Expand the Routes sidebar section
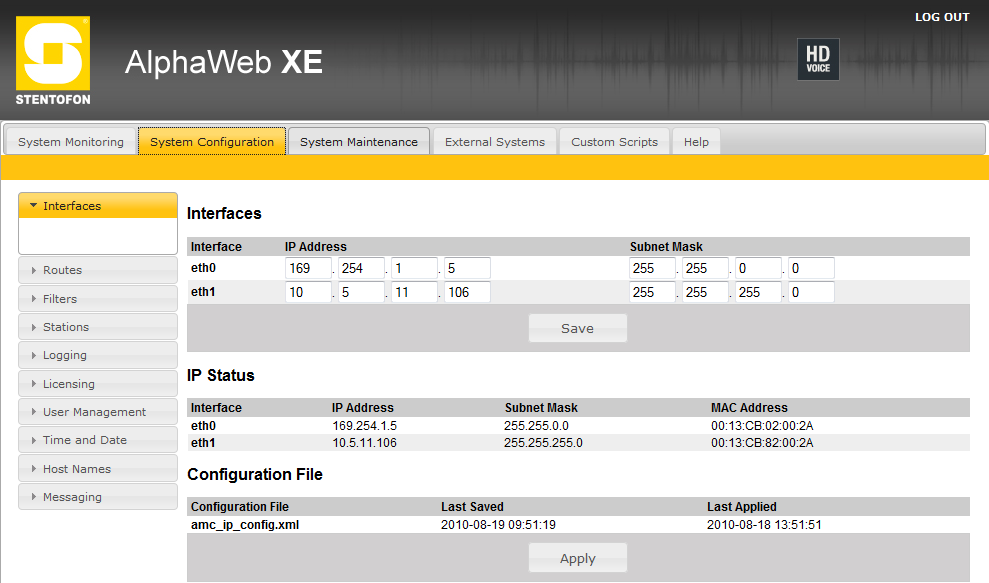Viewport: 989px width, 583px height. pos(97,270)
